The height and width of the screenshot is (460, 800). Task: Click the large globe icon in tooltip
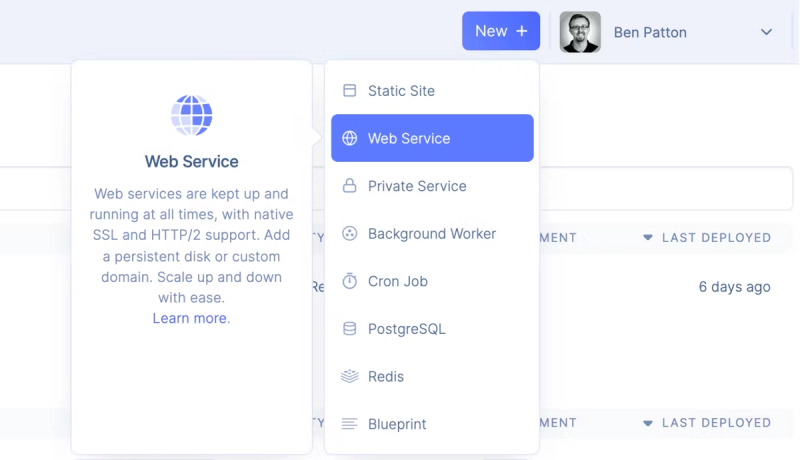(x=191, y=115)
